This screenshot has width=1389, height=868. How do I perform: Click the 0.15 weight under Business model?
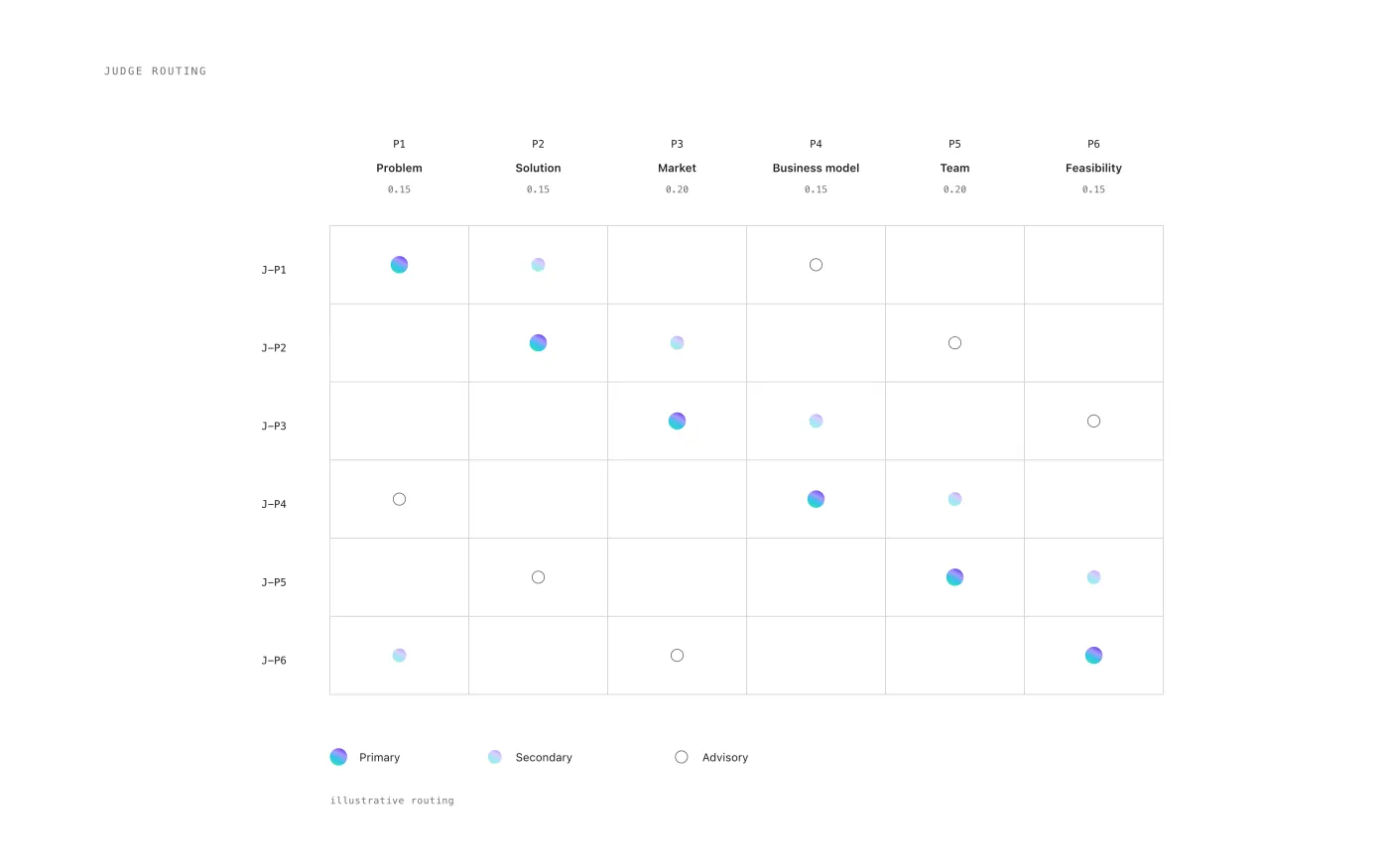[x=816, y=189]
